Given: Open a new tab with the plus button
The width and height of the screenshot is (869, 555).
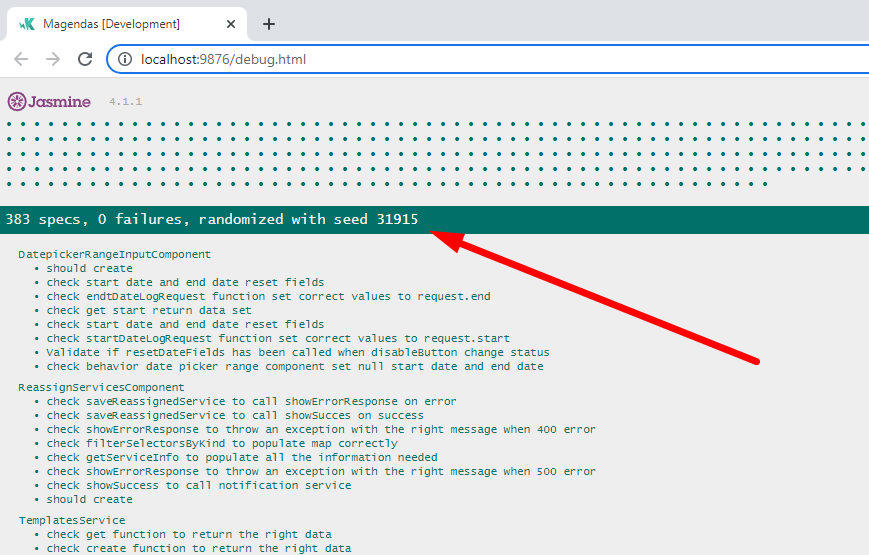Looking at the screenshot, I should [268, 24].
